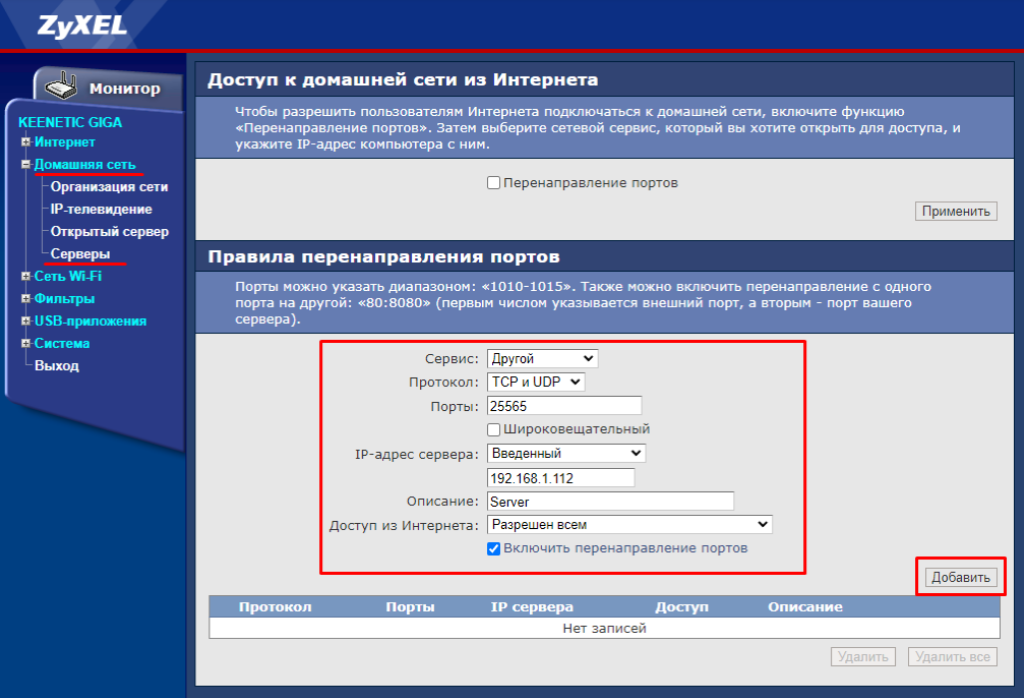
Task: Expand the Интернет tree section
Action: tap(26, 142)
